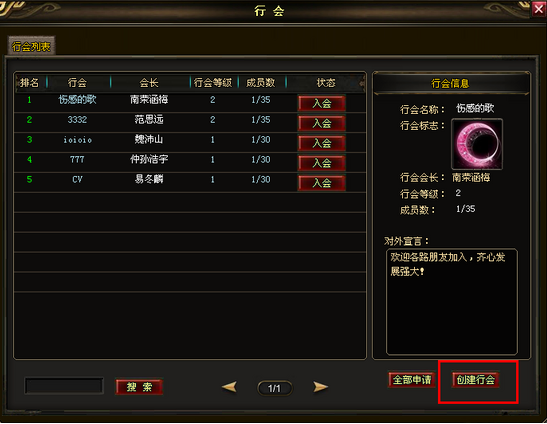Image resolution: width=547 pixels, height=424 pixels.
Task: Click the pink crescent moon guild emblem
Action: point(477,144)
